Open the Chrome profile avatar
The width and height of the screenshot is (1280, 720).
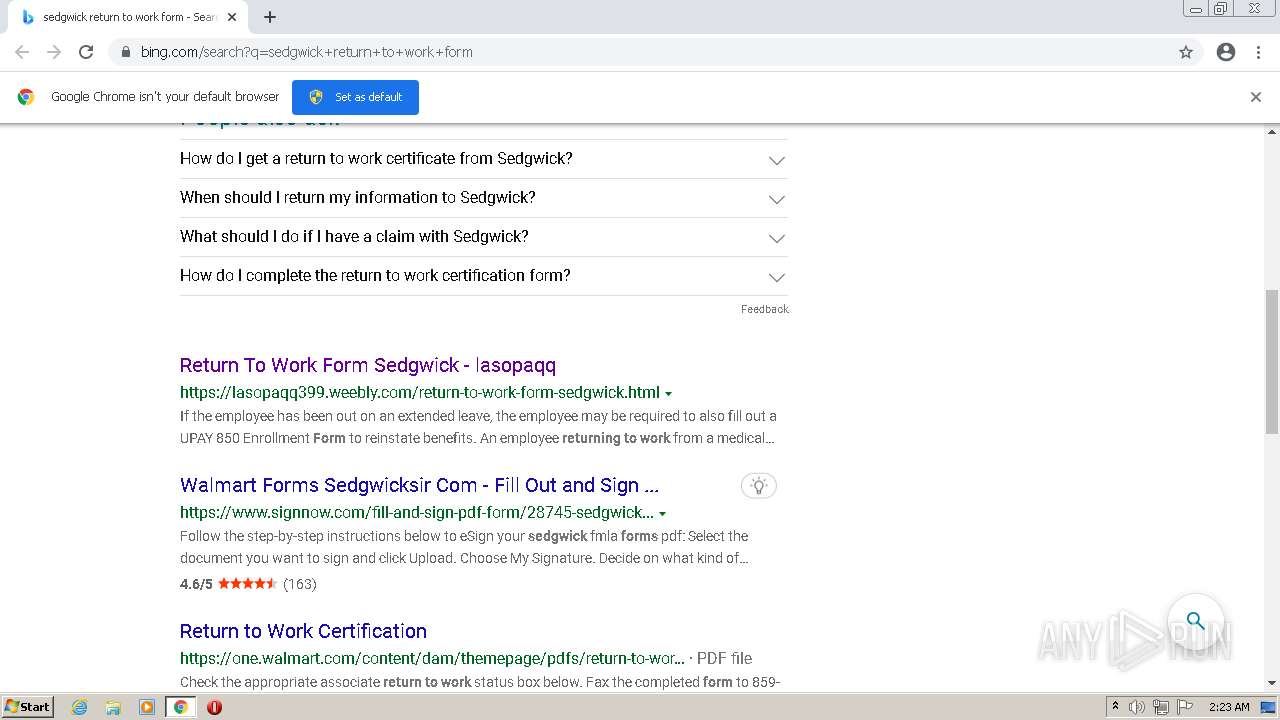click(1226, 52)
